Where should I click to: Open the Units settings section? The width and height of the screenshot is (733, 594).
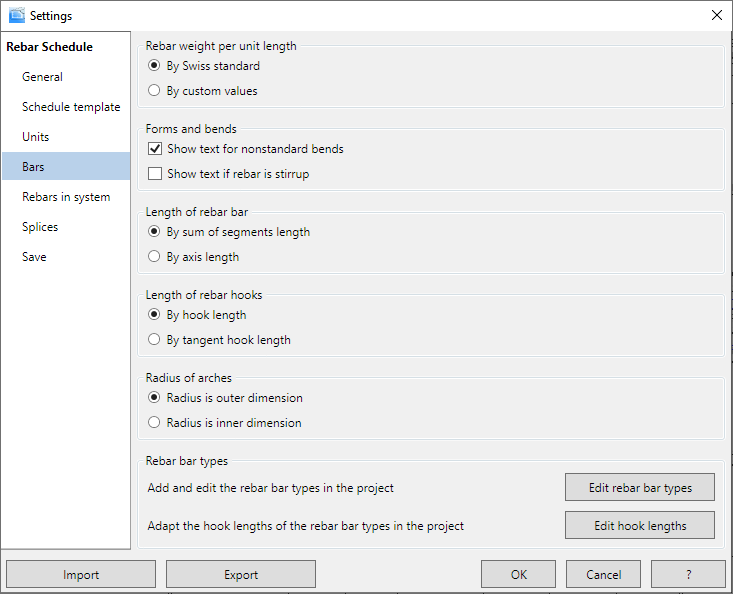[x=36, y=137]
